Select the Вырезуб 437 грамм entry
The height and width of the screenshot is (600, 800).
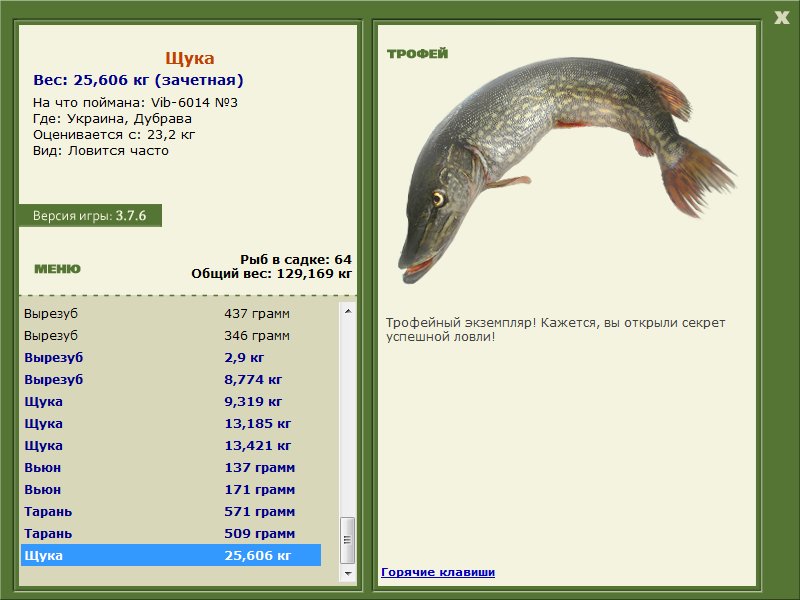(x=170, y=313)
